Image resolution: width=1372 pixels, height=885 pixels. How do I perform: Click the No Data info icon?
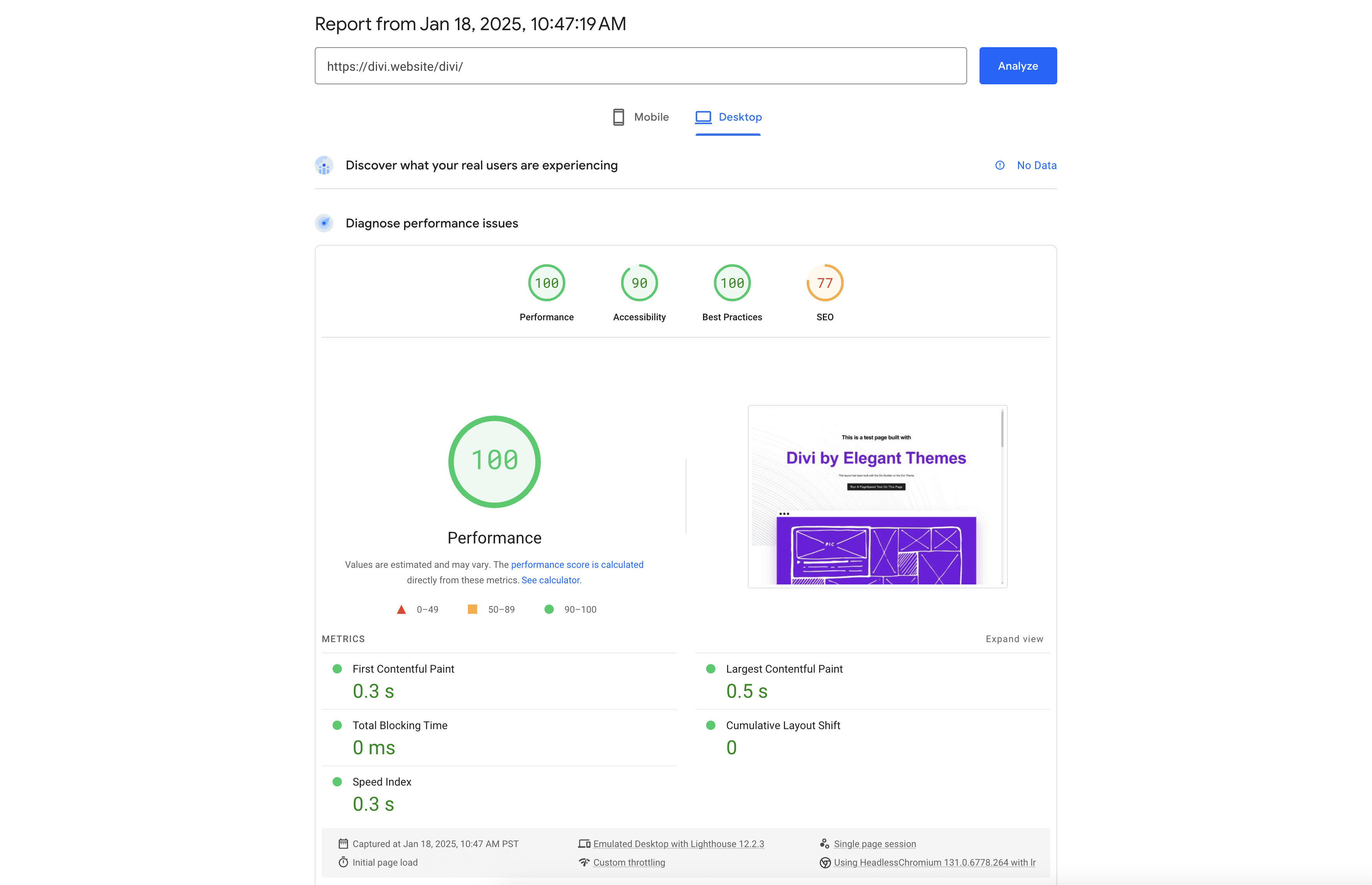(1000, 166)
